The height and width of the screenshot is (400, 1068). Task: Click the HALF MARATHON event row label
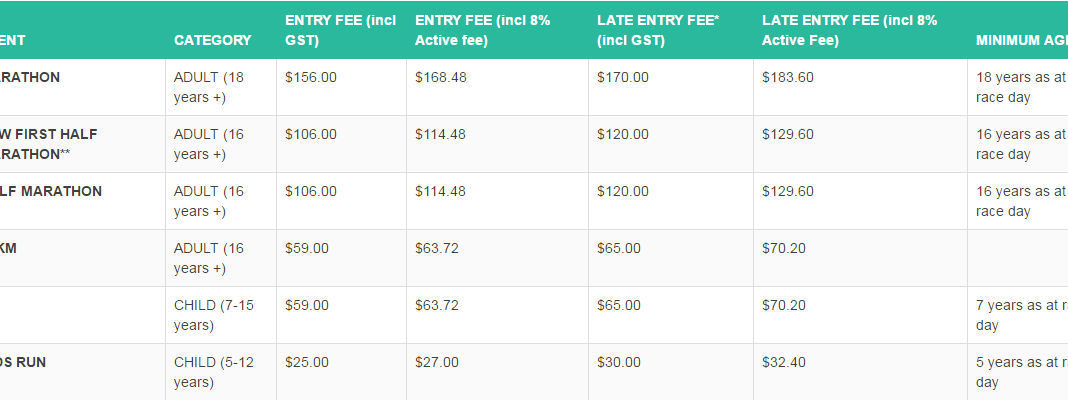tap(51, 191)
